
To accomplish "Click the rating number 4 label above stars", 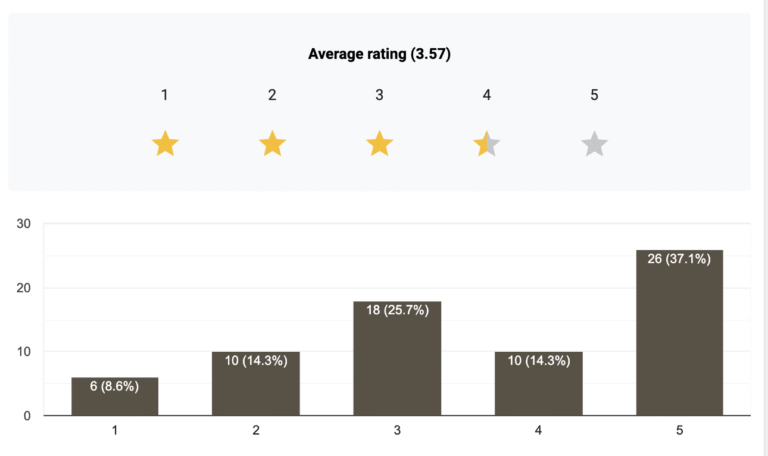I will (487, 95).
